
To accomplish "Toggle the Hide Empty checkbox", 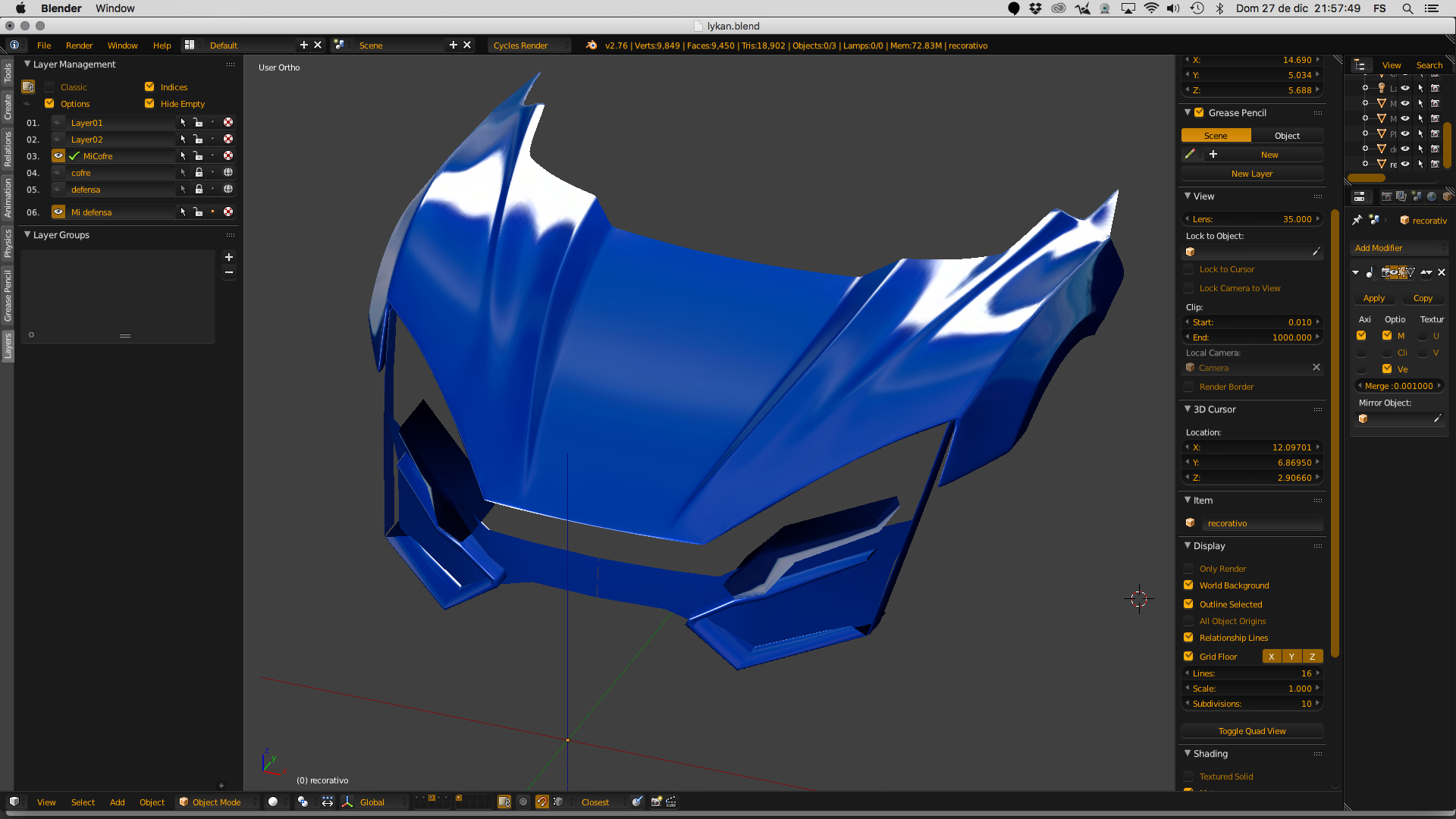I will pos(149,104).
